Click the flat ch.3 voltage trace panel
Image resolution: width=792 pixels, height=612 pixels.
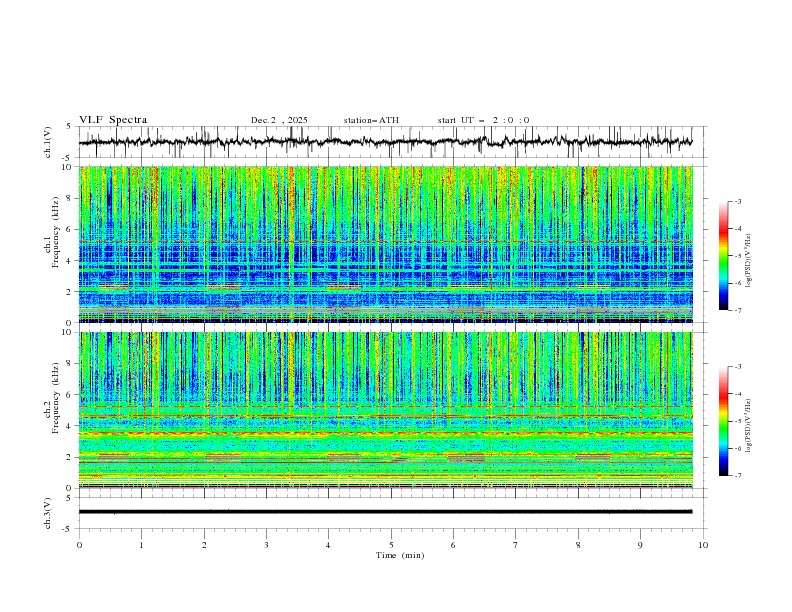pos(392,513)
